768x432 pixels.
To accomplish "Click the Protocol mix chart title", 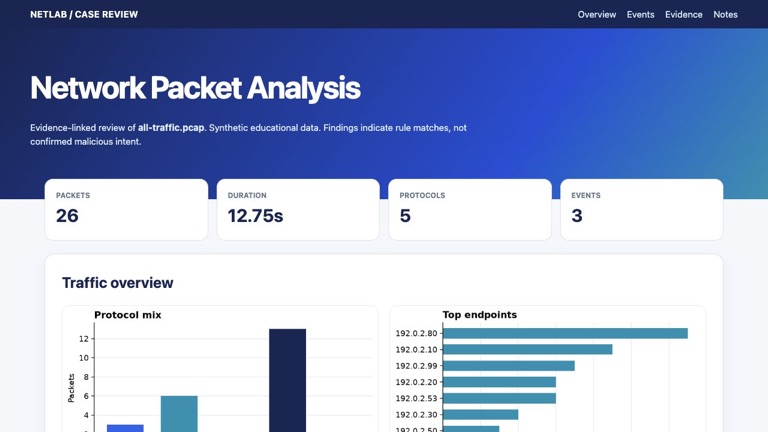I will click(x=127, y=315).
